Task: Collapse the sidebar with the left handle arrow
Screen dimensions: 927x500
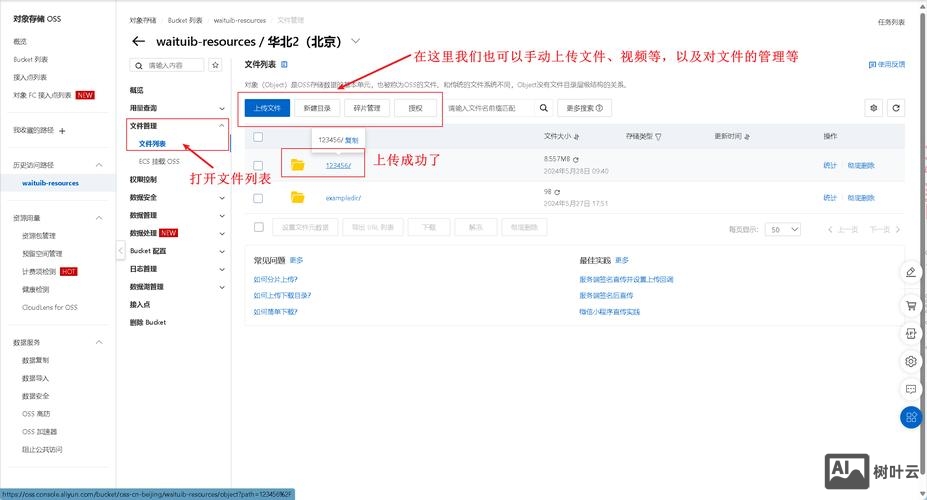Action: 120,251
